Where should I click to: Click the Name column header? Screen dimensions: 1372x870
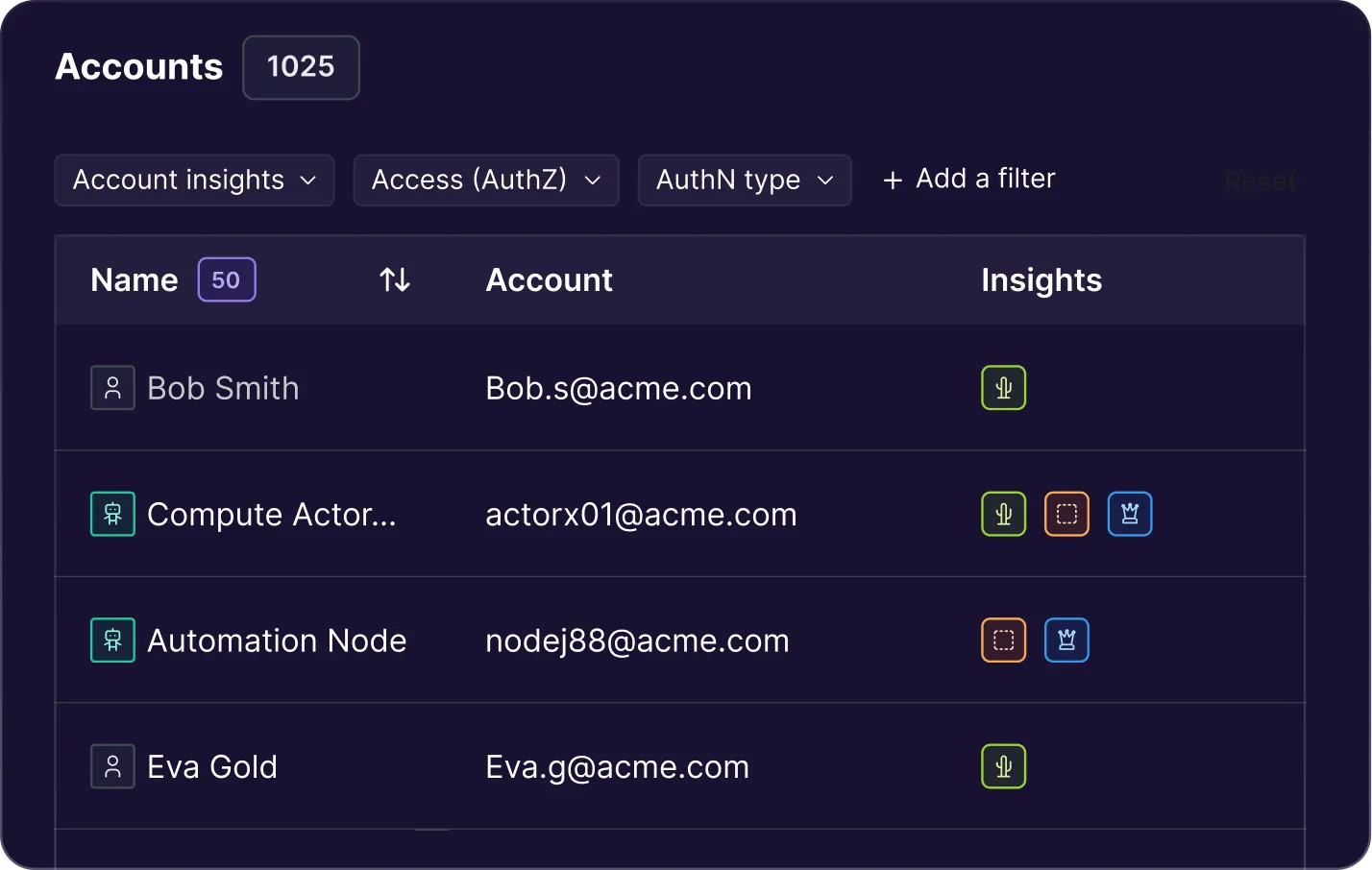[x=135, y=279]
